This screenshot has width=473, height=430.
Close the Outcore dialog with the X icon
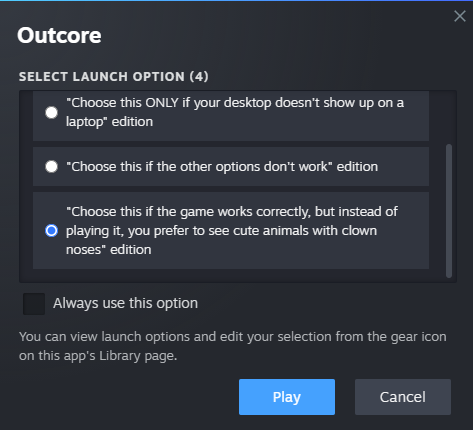tap(460, 16)
